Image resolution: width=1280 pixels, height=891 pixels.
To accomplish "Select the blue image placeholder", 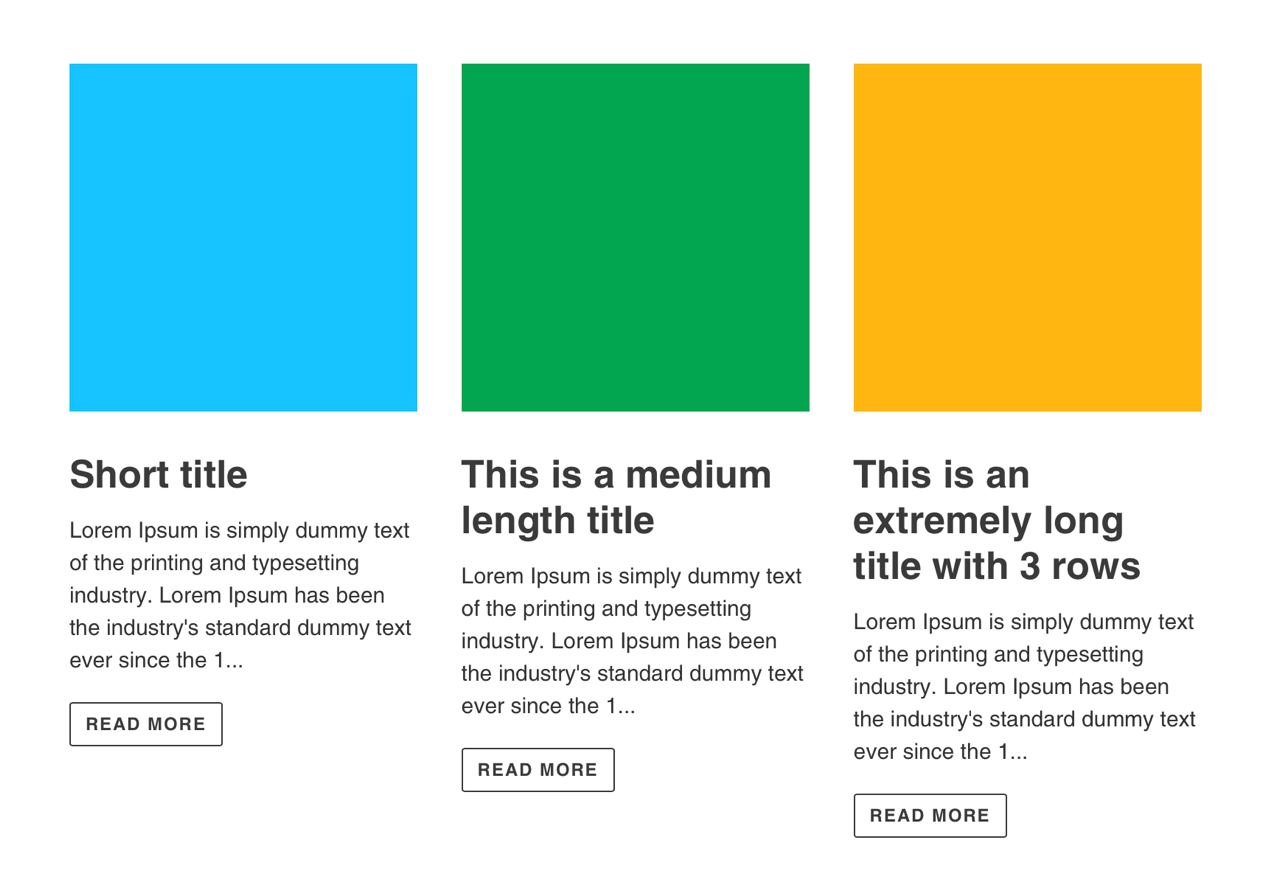I will (x=243, y=237).
